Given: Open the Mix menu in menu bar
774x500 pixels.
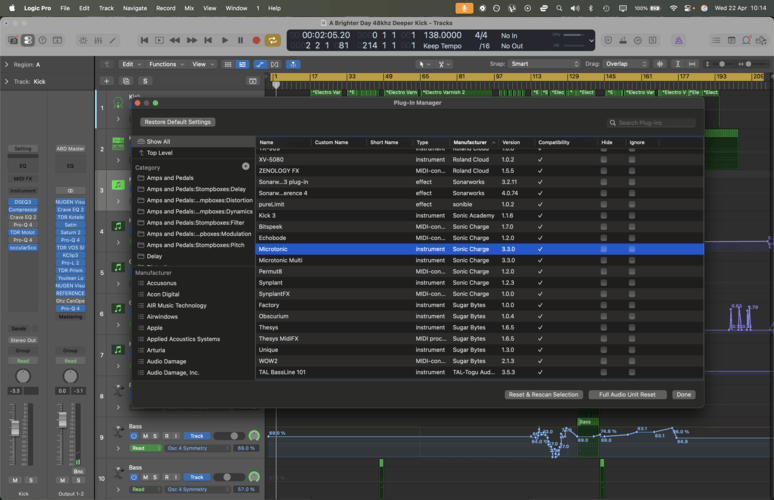Looking at the screenshot, I should tap(189, 8).
